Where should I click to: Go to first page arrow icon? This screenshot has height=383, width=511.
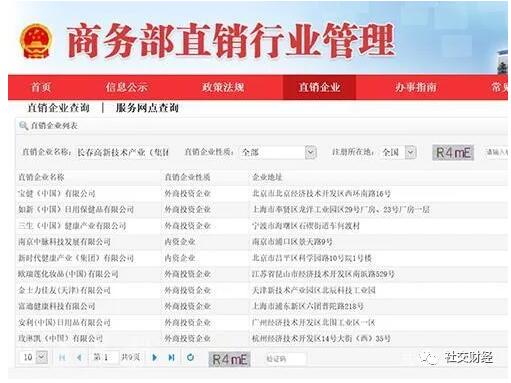[62, 357]
